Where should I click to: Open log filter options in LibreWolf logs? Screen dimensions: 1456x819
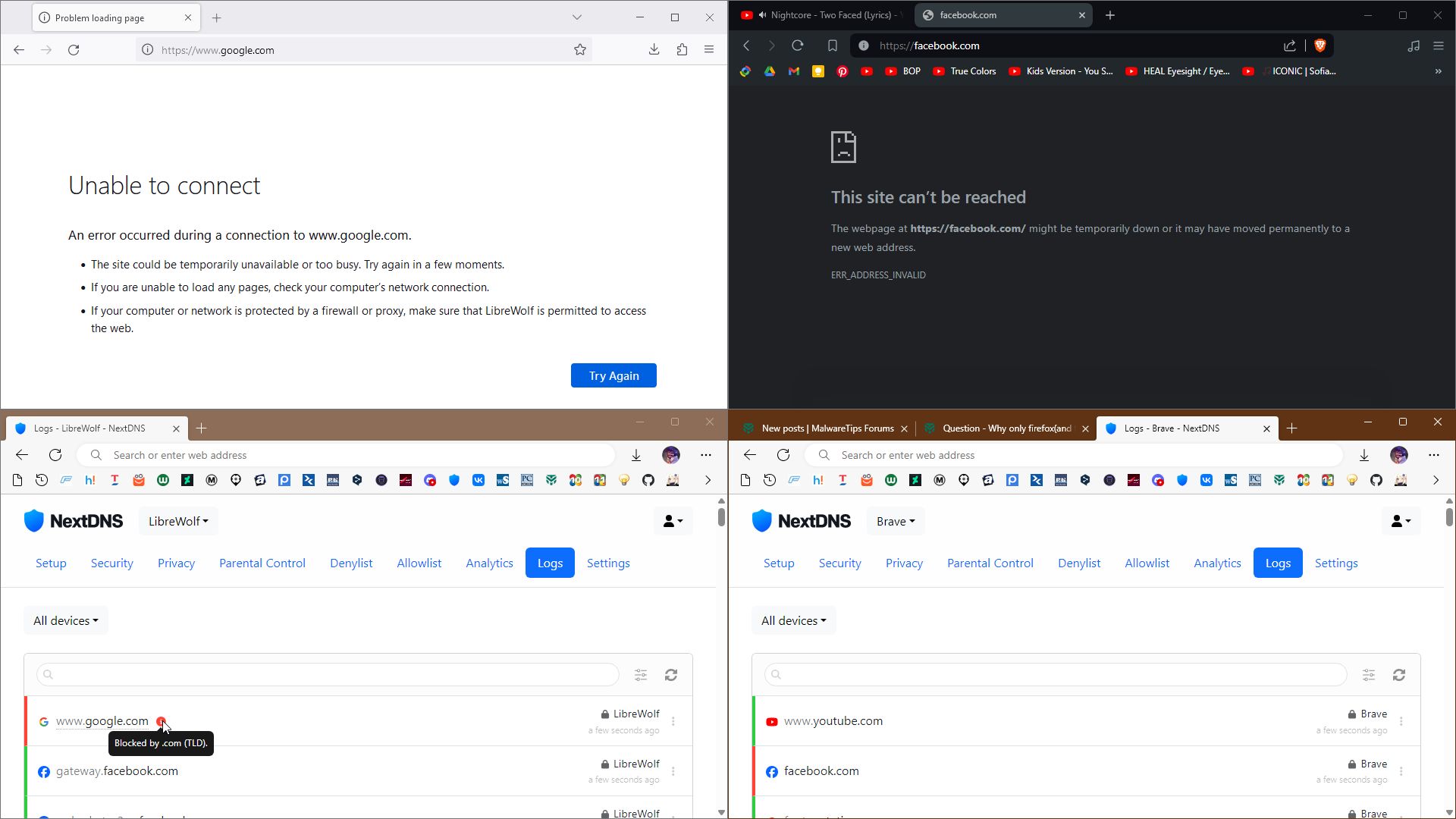641,675
